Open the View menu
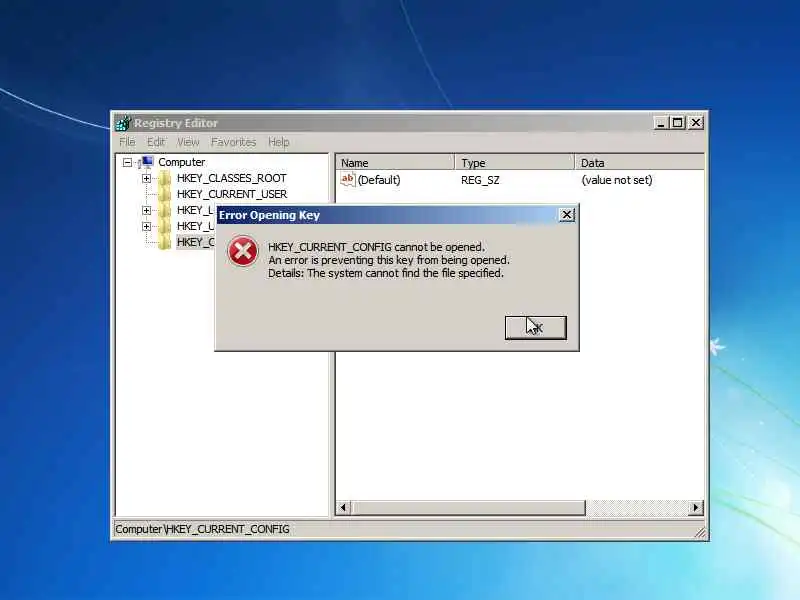This screenshot has height=600, width=800. pyautogui.click(x=188, y=142)
